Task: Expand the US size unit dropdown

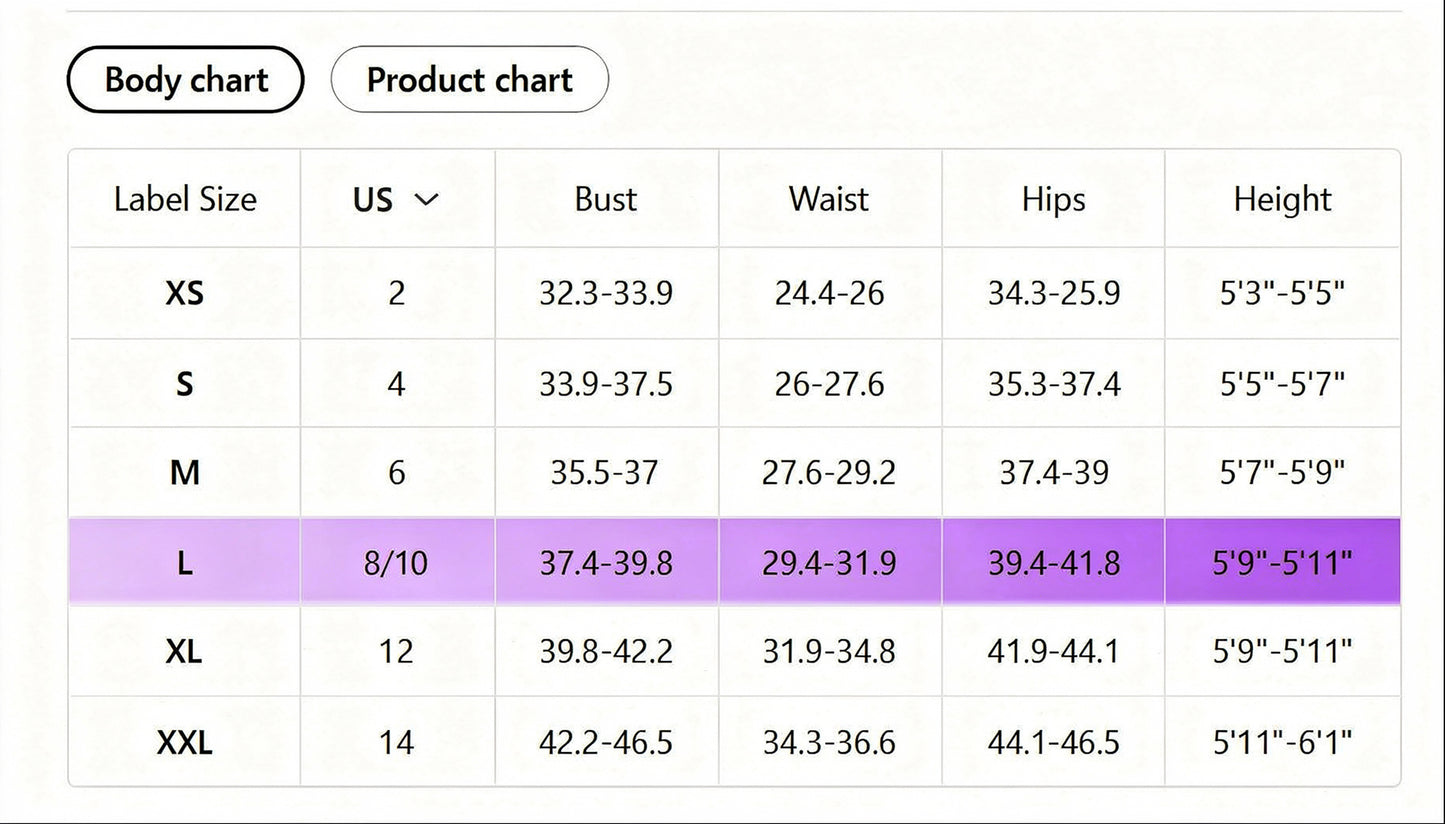Action: tap(396, 199)
